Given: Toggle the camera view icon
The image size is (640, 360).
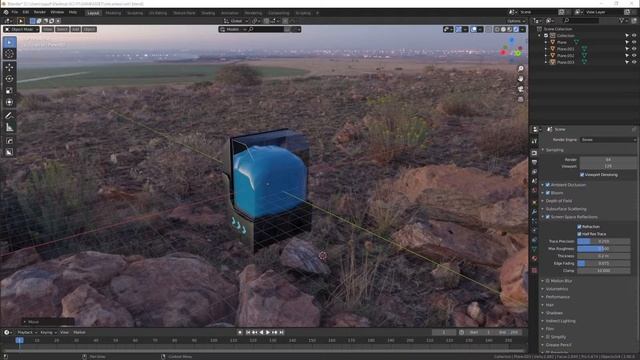Looking at the screenshot, I should 520,89.
